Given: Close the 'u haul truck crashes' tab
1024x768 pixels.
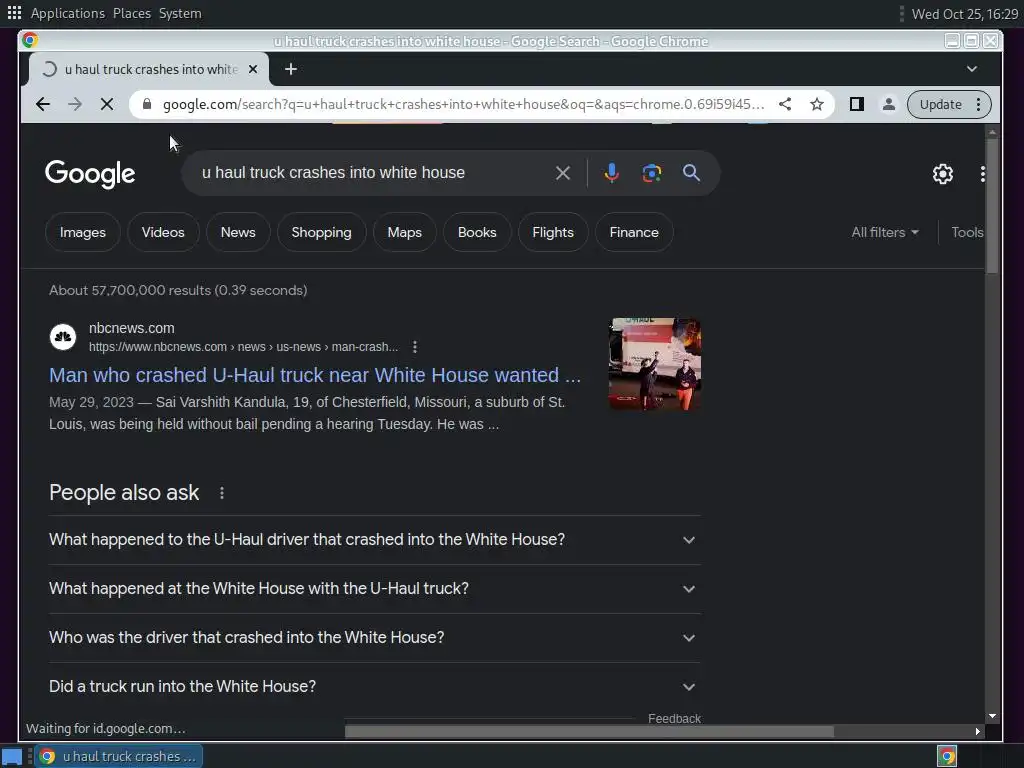Looking at the screenshot, I should pos(253,69).
